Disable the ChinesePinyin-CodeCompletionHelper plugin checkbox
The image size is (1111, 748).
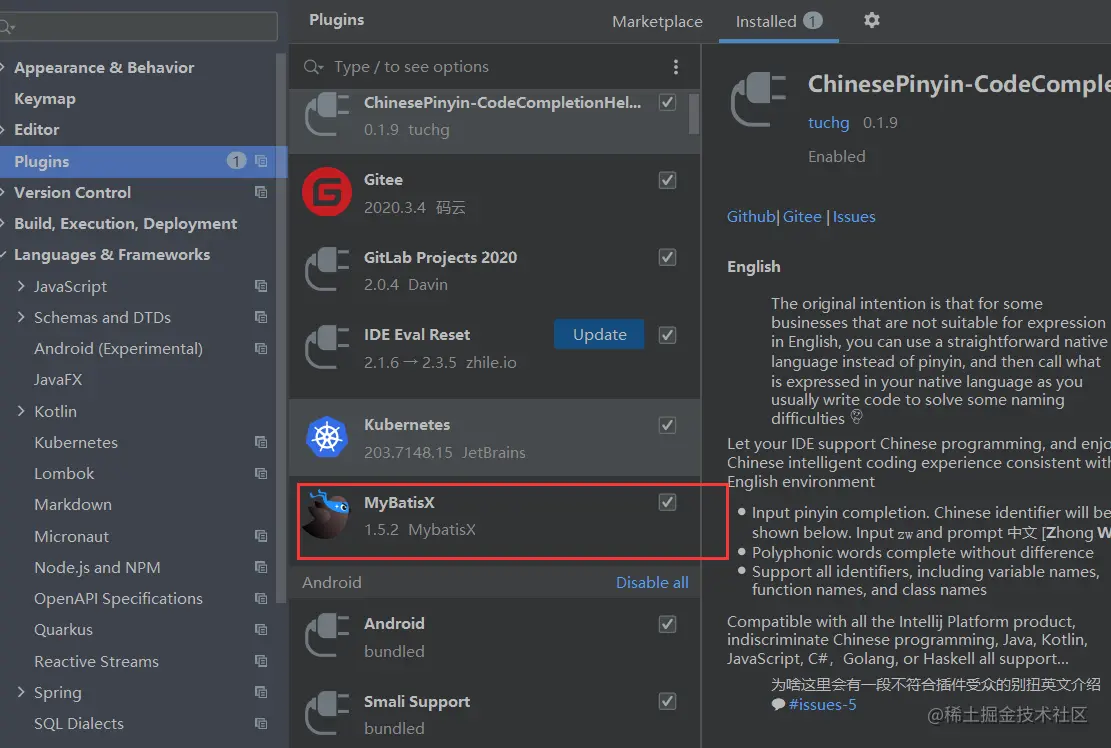pos(667,102)
